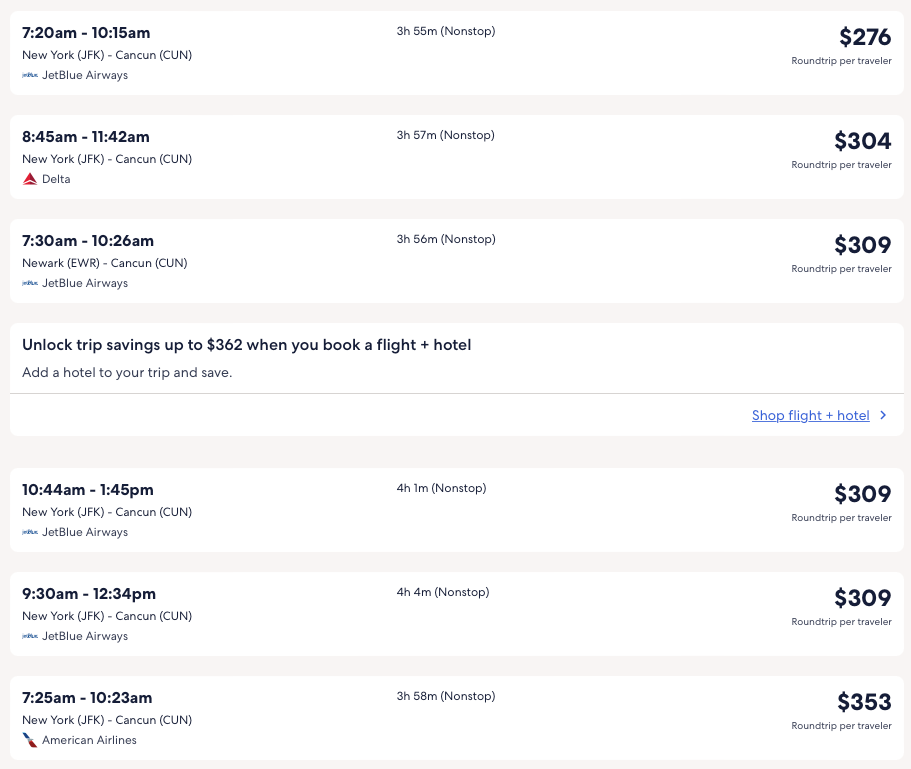911x769 pixels.
Task: Click the 4h 4m (Nonstop) duration label
Action: point(442,592)
